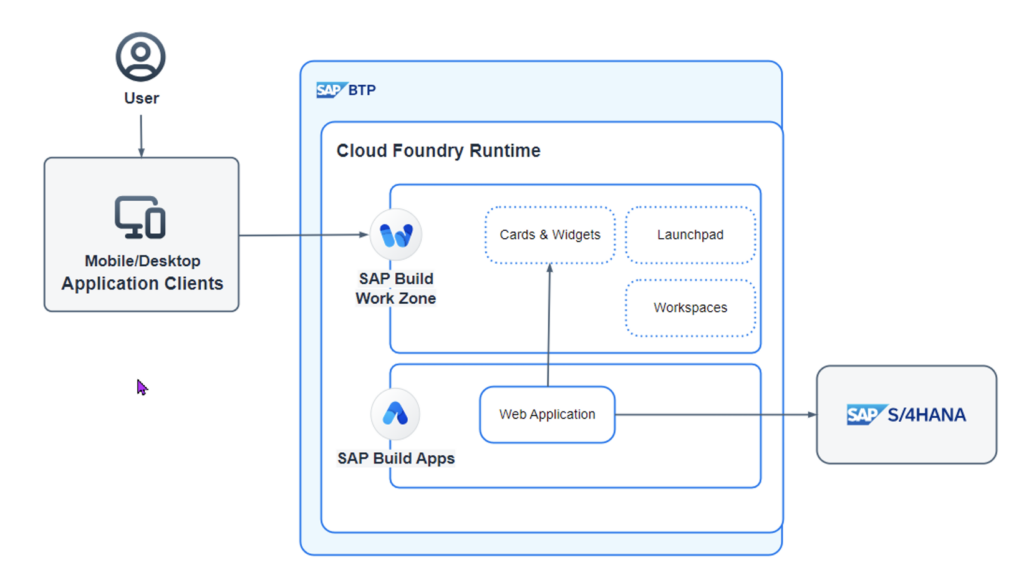1024x585 pixels.
Task: Click the SAP Build Apps text label
Action: (396, 459)
